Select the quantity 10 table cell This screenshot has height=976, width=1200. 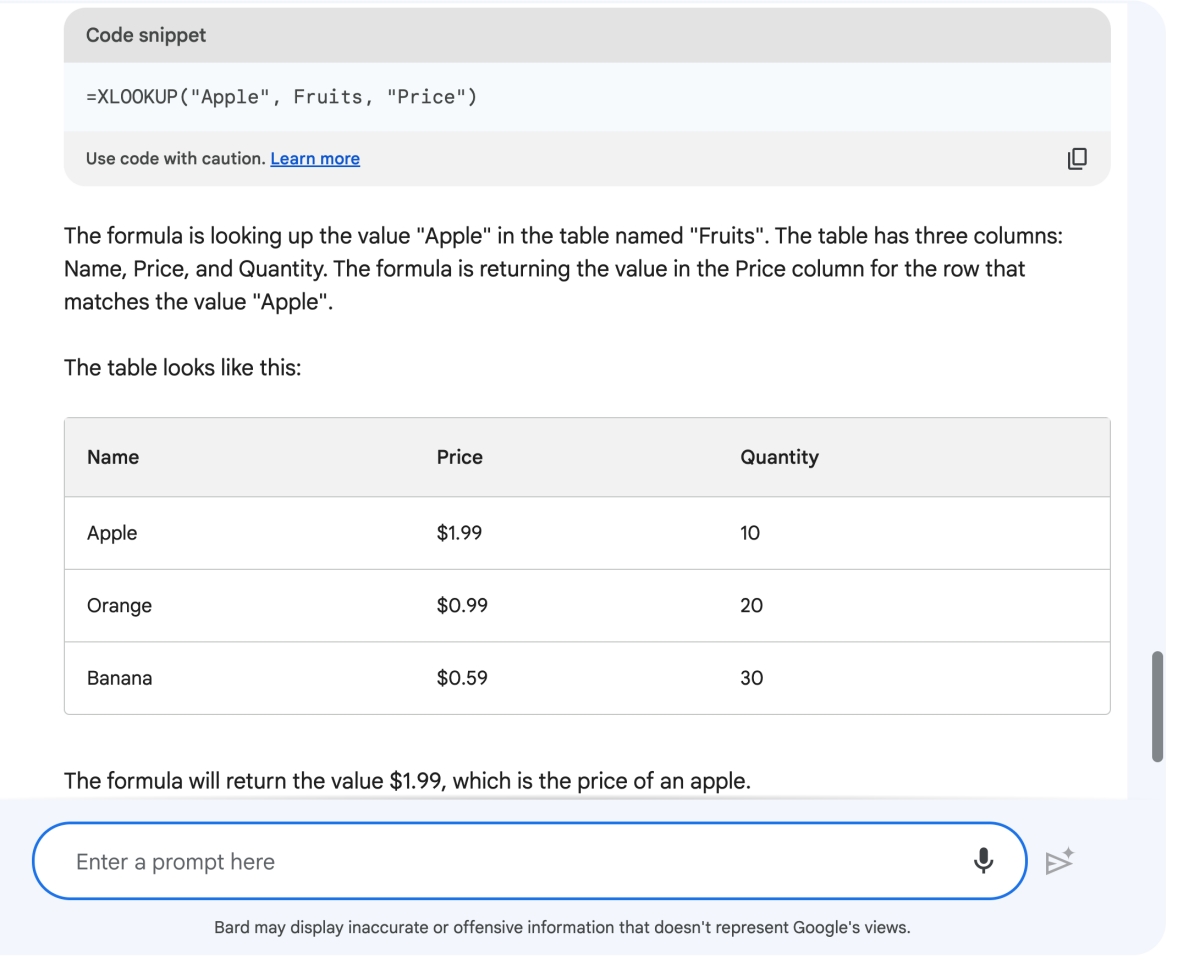pyautogui.click(x=750, y=533)
